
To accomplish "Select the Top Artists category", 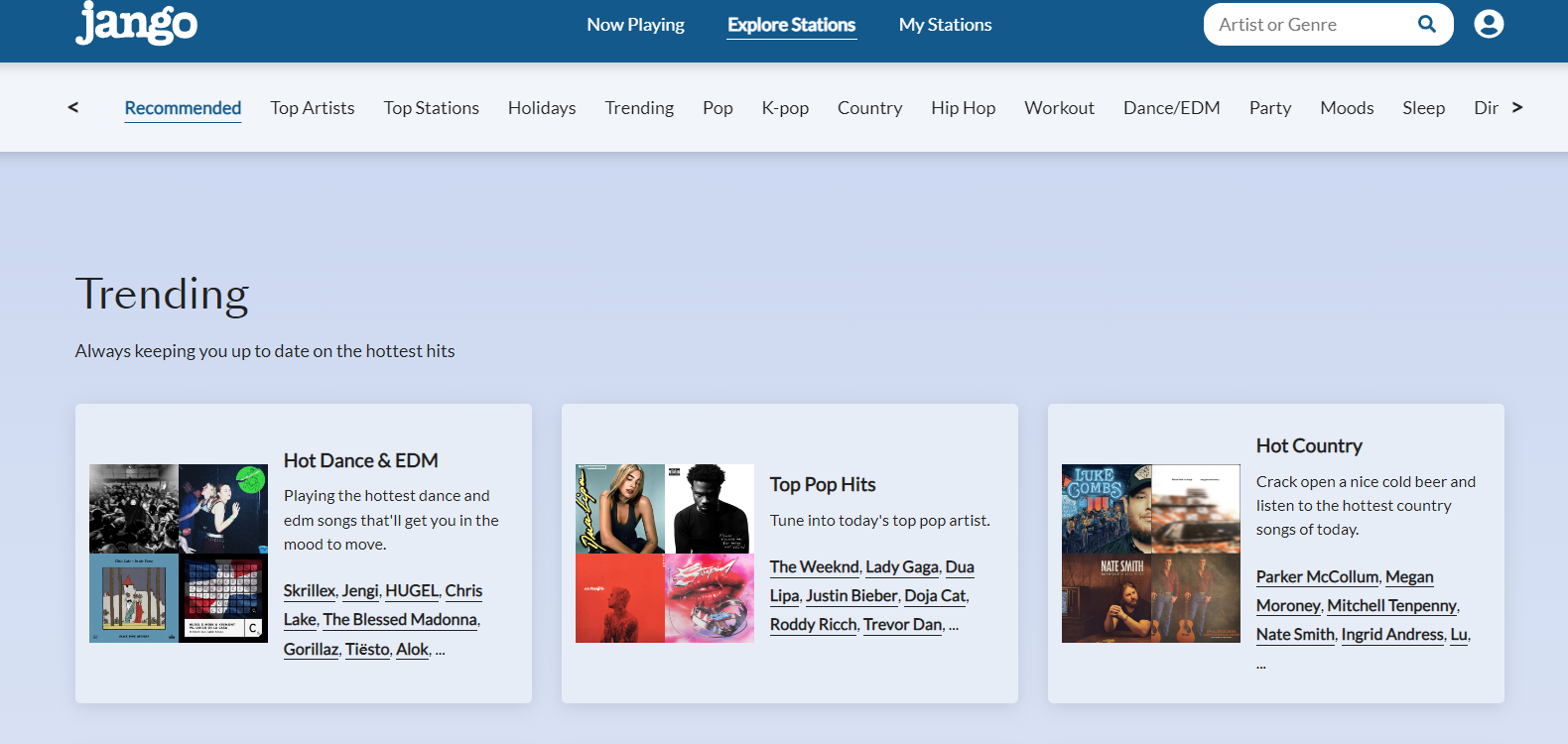I will pos(313,108).
